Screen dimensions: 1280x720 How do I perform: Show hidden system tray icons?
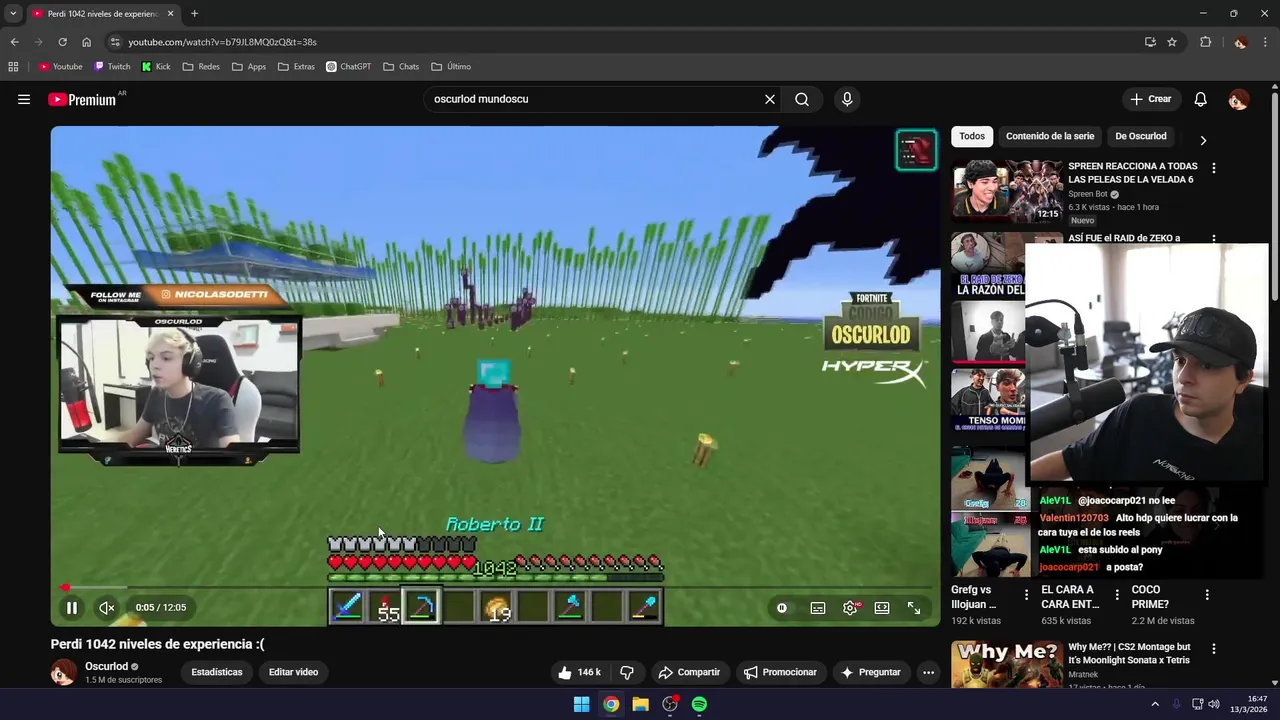1155,704
